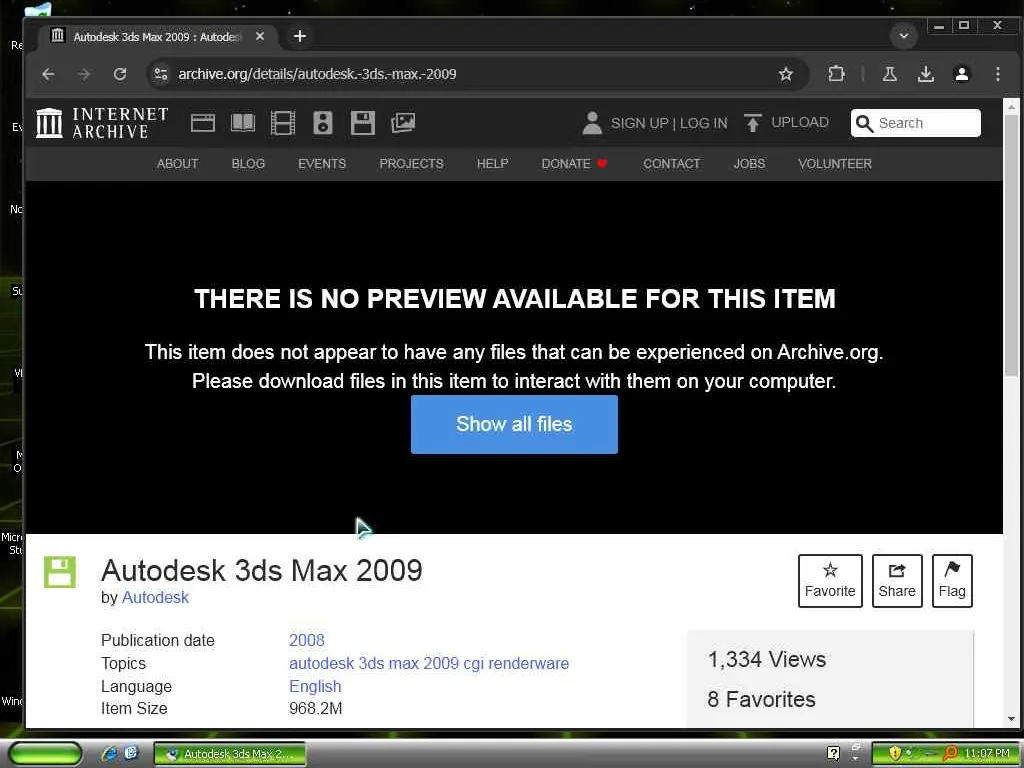1024x768 pixels.
Task: Open the Software floppy disk icon
Action: [362, 123]
